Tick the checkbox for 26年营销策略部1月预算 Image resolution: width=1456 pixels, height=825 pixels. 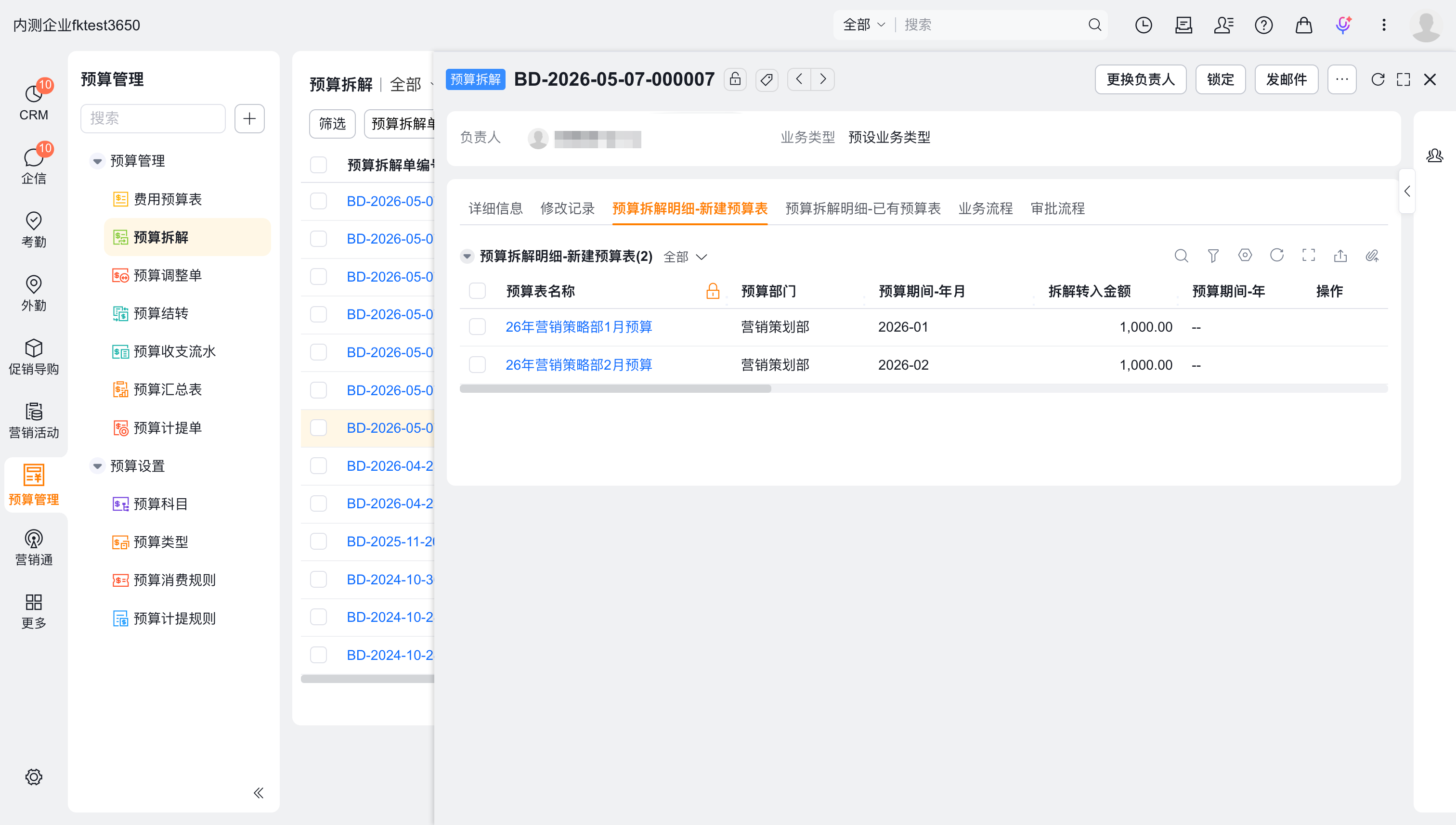(477, 327)
